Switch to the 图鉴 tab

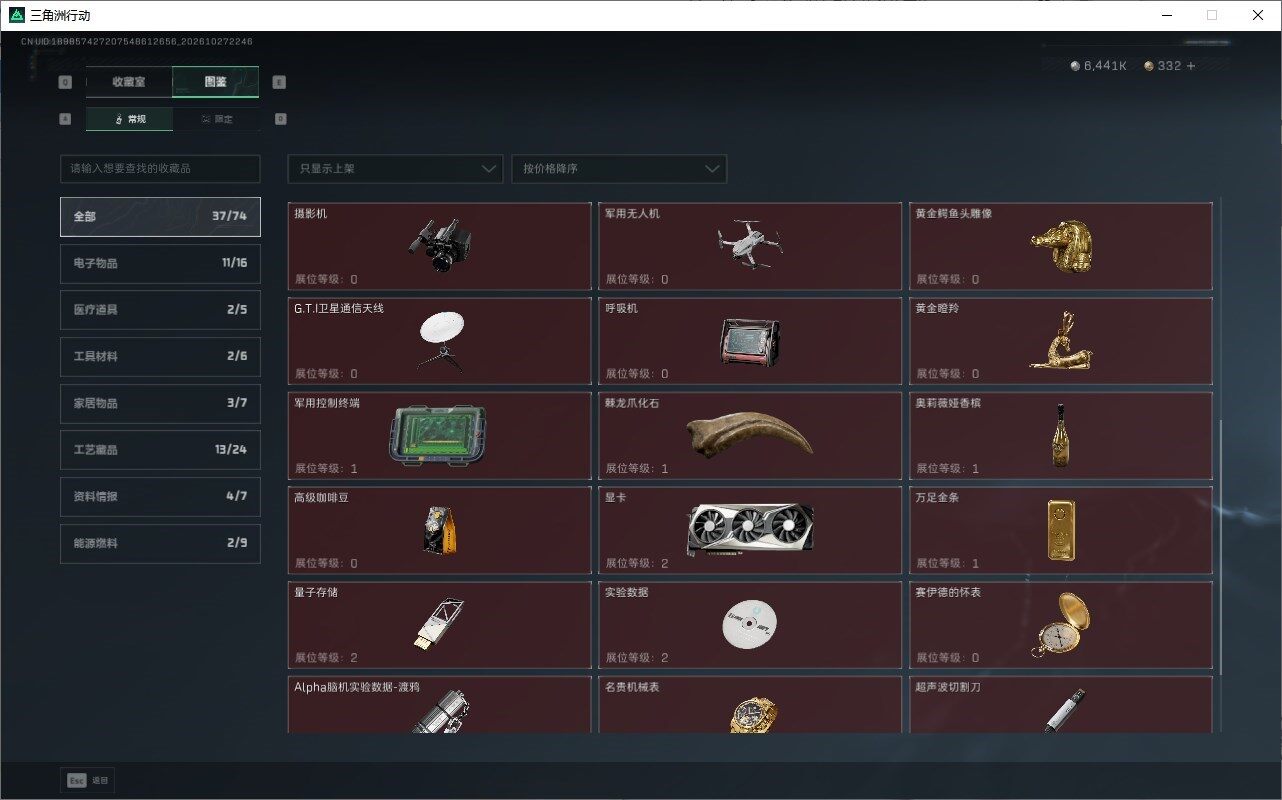pos(216,82)
